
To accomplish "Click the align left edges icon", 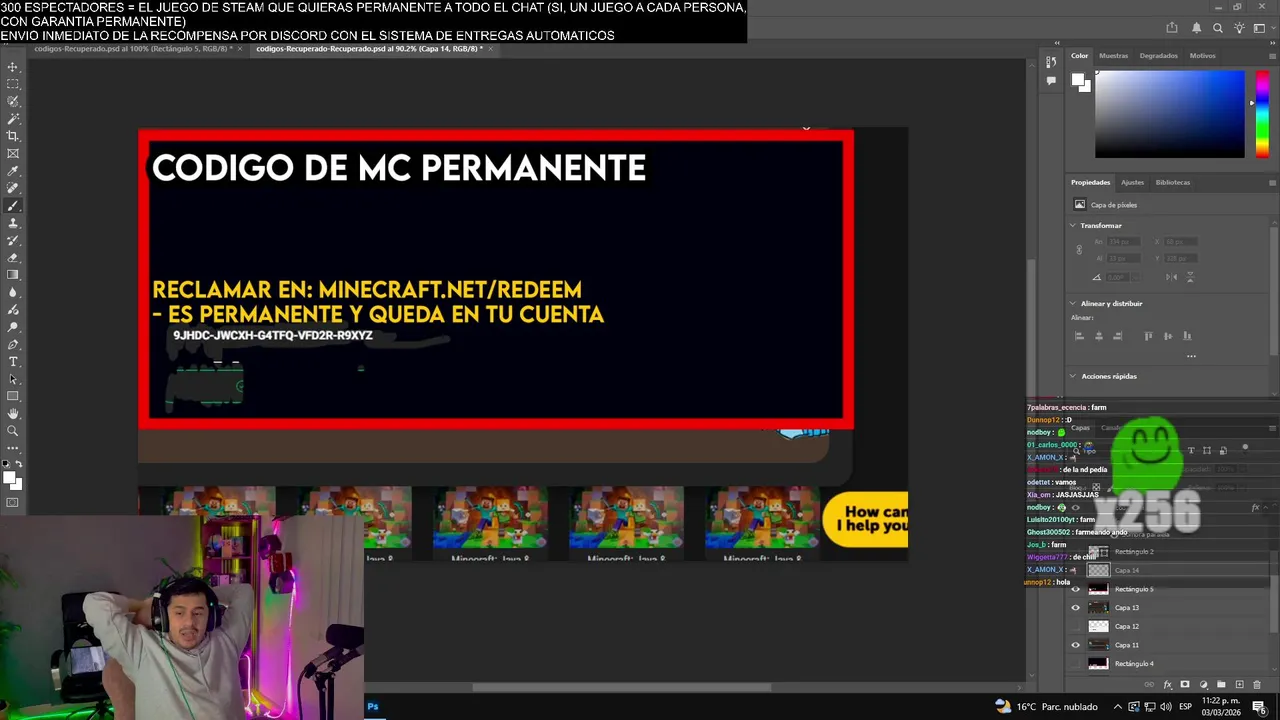I will [x=1078, y=336].
